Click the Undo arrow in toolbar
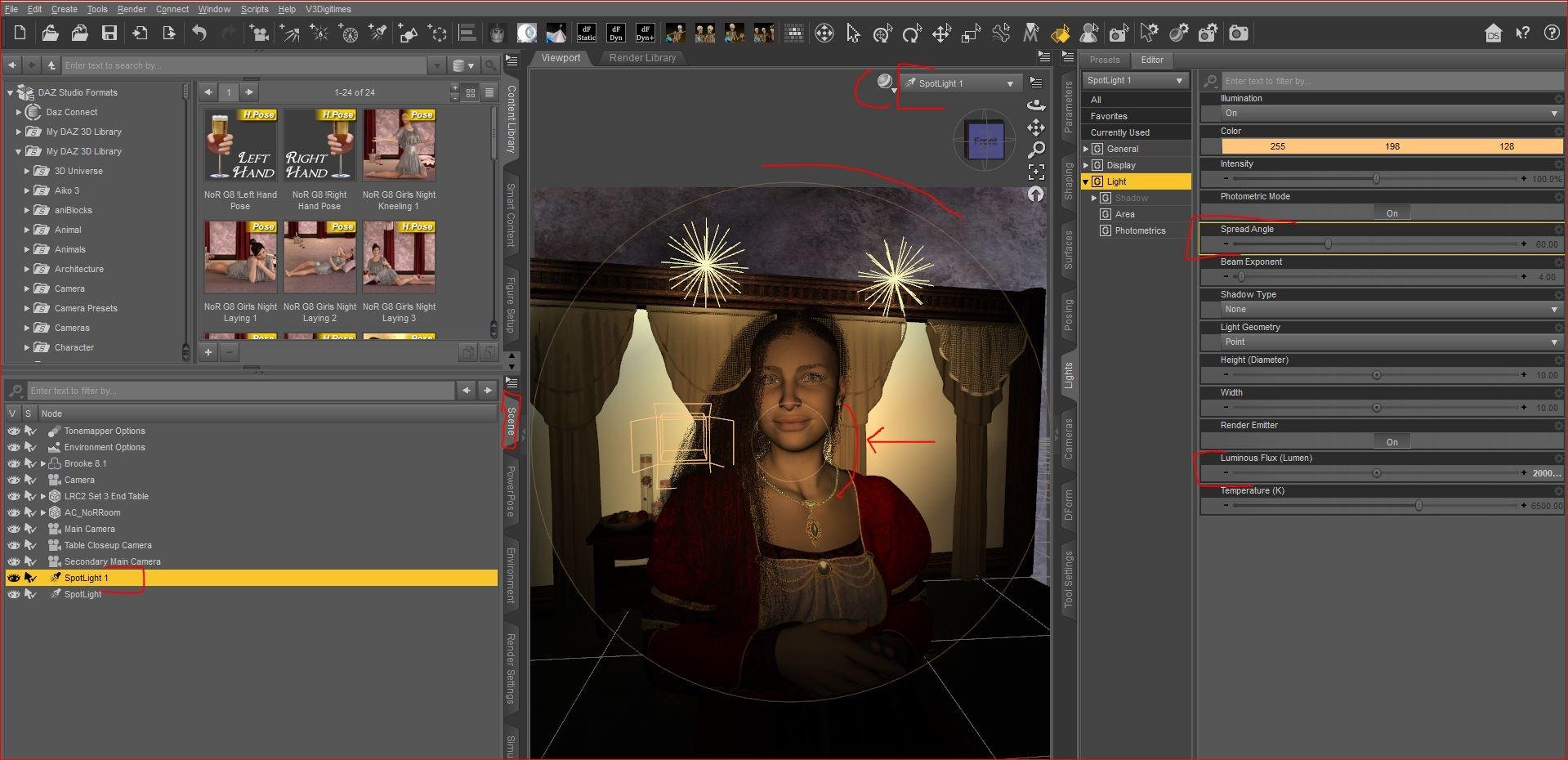 (x=199, y=33)
